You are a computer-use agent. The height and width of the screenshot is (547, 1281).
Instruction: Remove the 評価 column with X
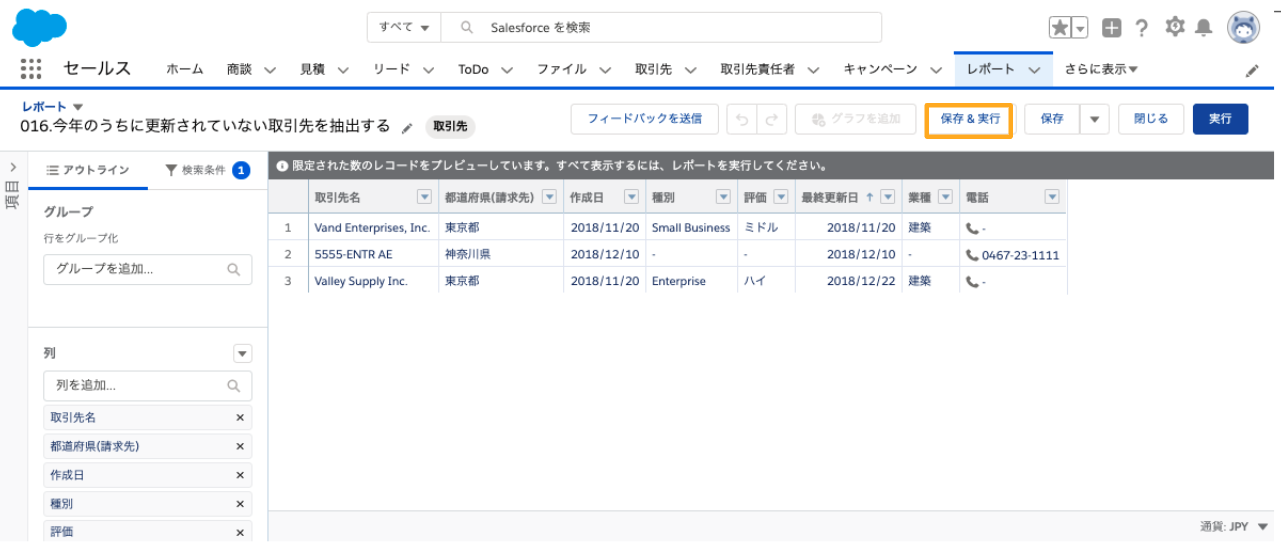(x=240, y=534)
